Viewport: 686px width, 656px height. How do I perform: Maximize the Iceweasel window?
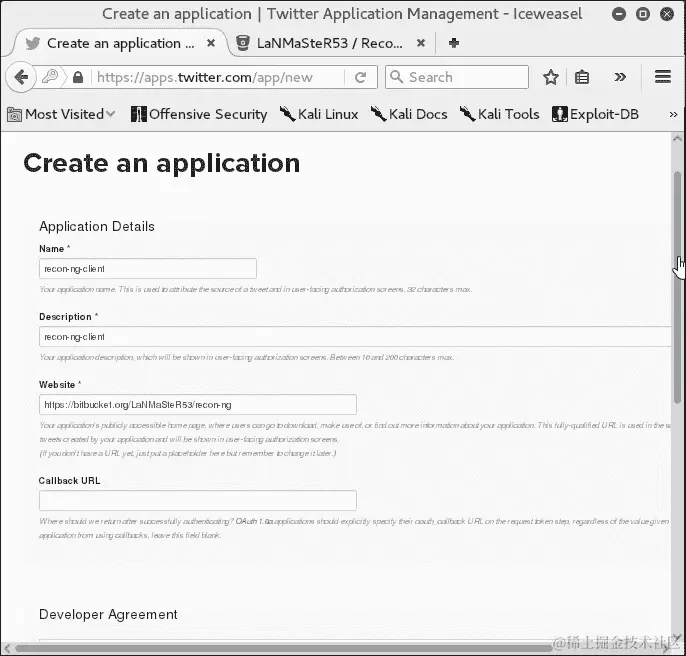[x=643, y=14]
